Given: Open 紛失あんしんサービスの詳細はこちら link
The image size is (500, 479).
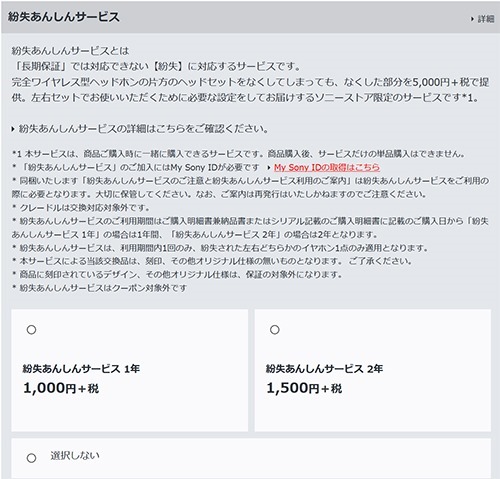Looking at the screenshot, I should tap(143, 129).
